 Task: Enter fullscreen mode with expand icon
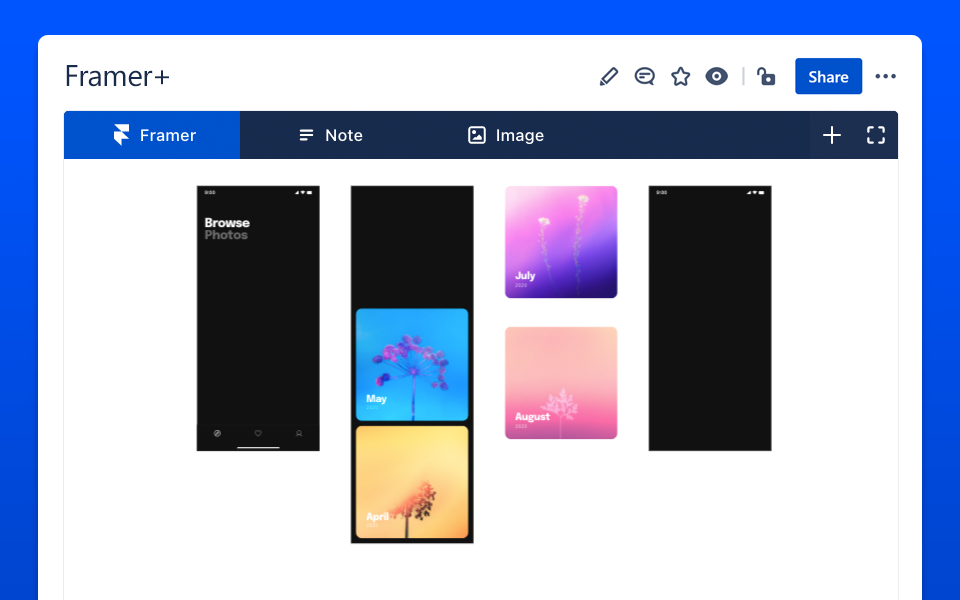pyautogui.click(x=876, y=135)
